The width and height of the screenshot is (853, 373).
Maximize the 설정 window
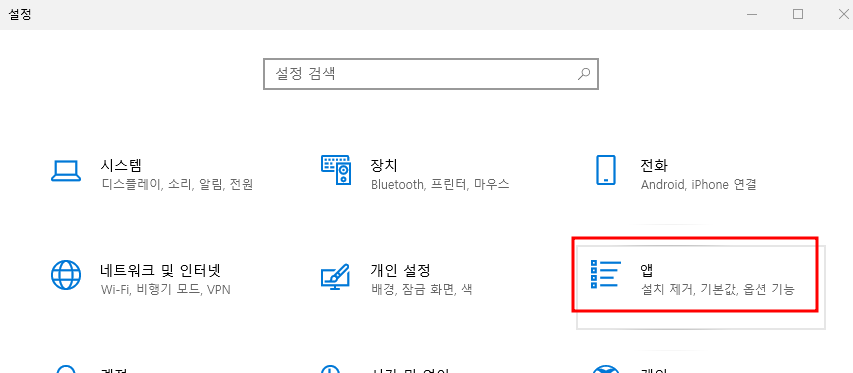(798, 15)
